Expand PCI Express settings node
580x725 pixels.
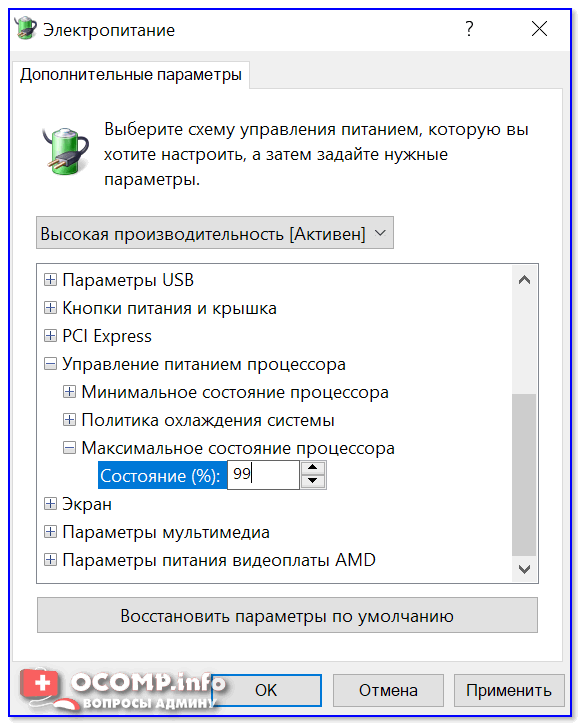click(50, 336)
